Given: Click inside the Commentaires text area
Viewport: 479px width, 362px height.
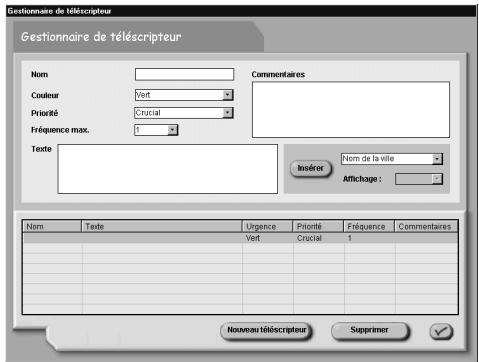Looking at the screenshot, I should tap(351, 110).
